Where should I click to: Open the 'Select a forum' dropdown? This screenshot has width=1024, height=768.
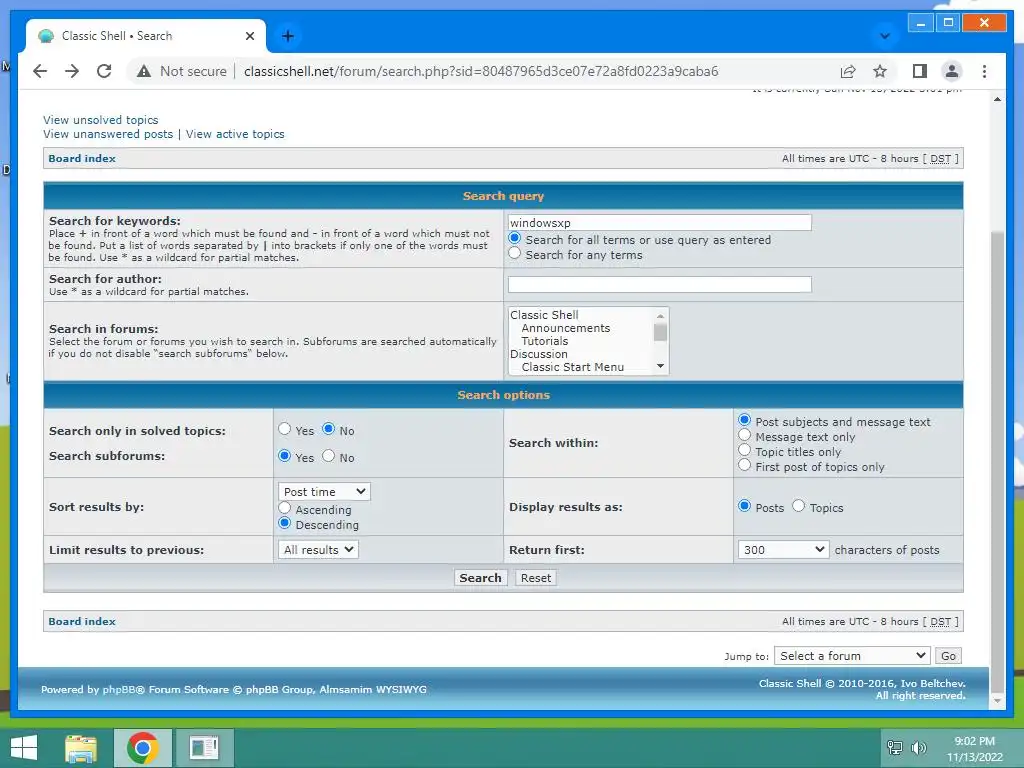[x=852, y=656]
